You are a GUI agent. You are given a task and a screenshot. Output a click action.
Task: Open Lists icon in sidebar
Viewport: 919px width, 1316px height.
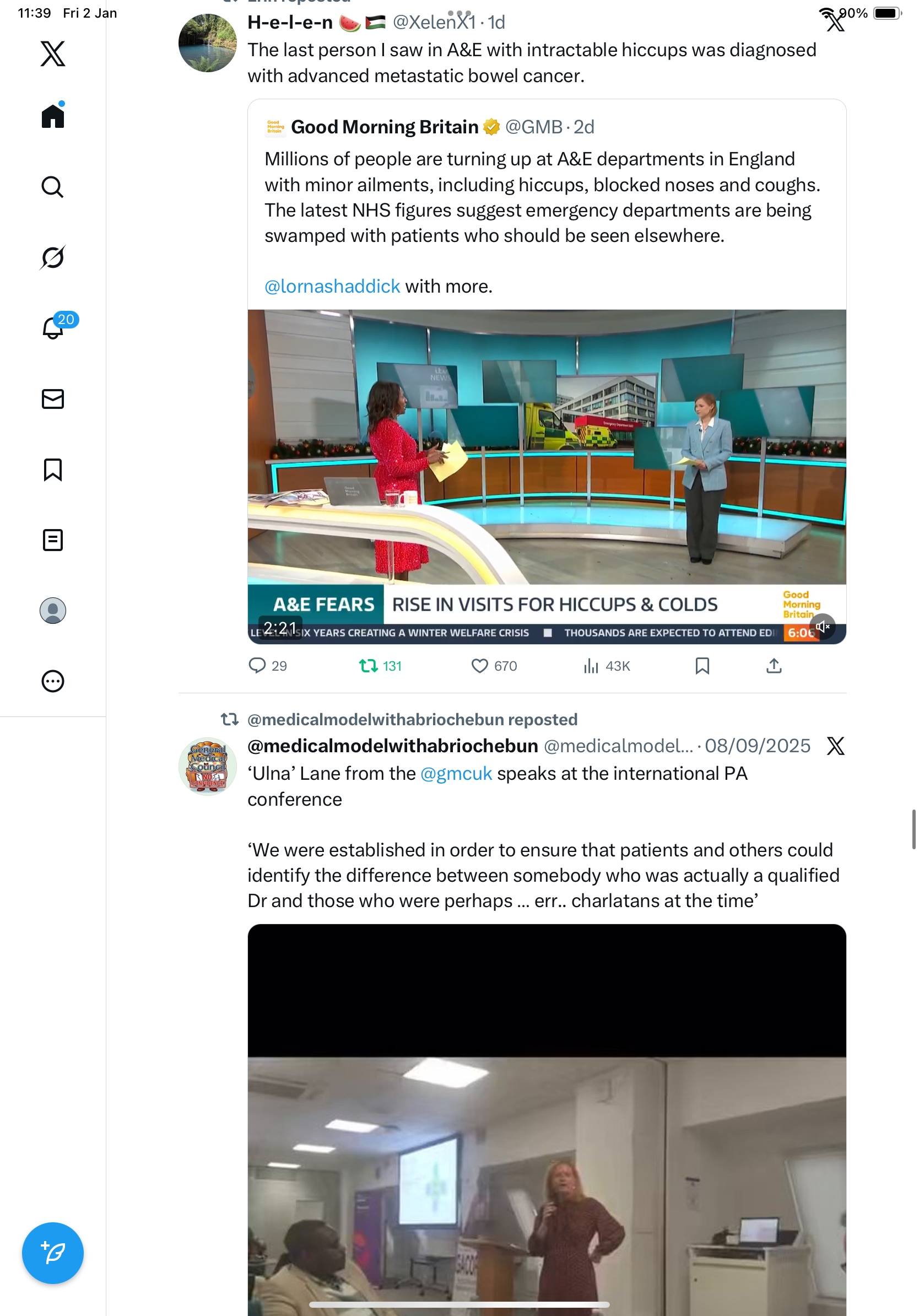53,540
